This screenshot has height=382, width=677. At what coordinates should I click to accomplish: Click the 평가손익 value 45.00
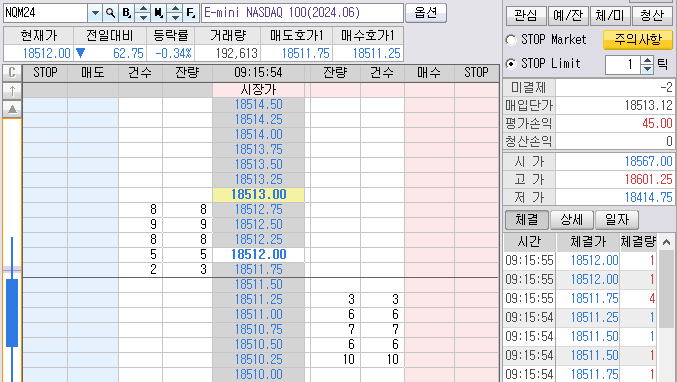click(x=657, y=123)
